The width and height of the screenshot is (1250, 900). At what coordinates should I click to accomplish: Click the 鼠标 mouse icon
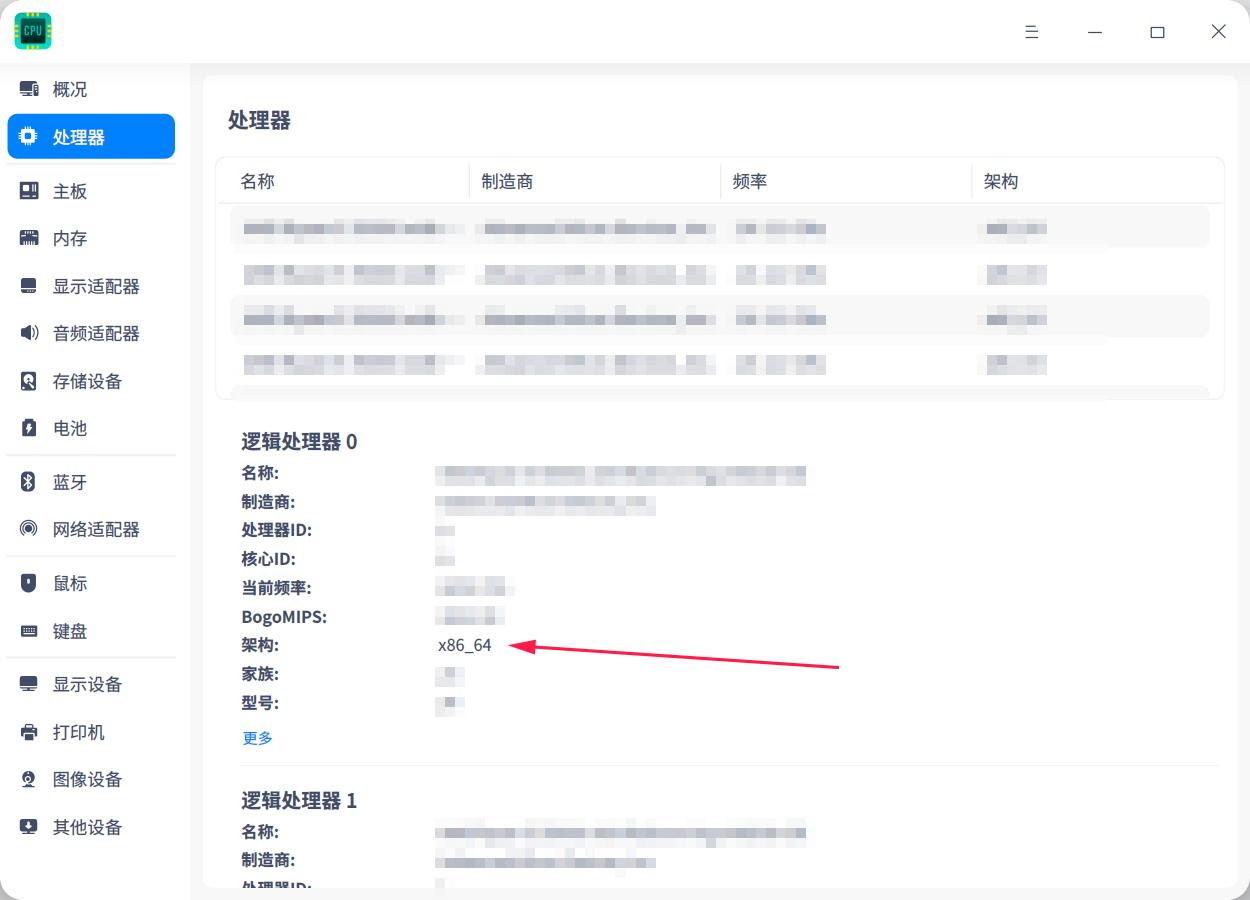point(28,583)
